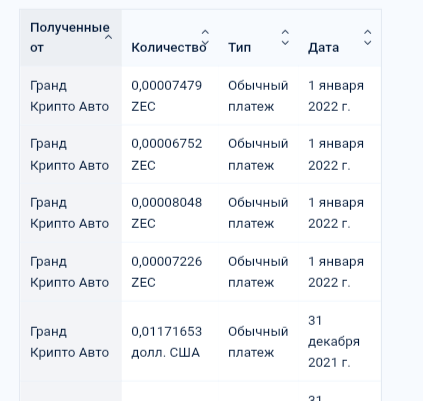This screenshot has width=423, height=401.
Task: Click the Количество column sort arrows
Action: 205,37
